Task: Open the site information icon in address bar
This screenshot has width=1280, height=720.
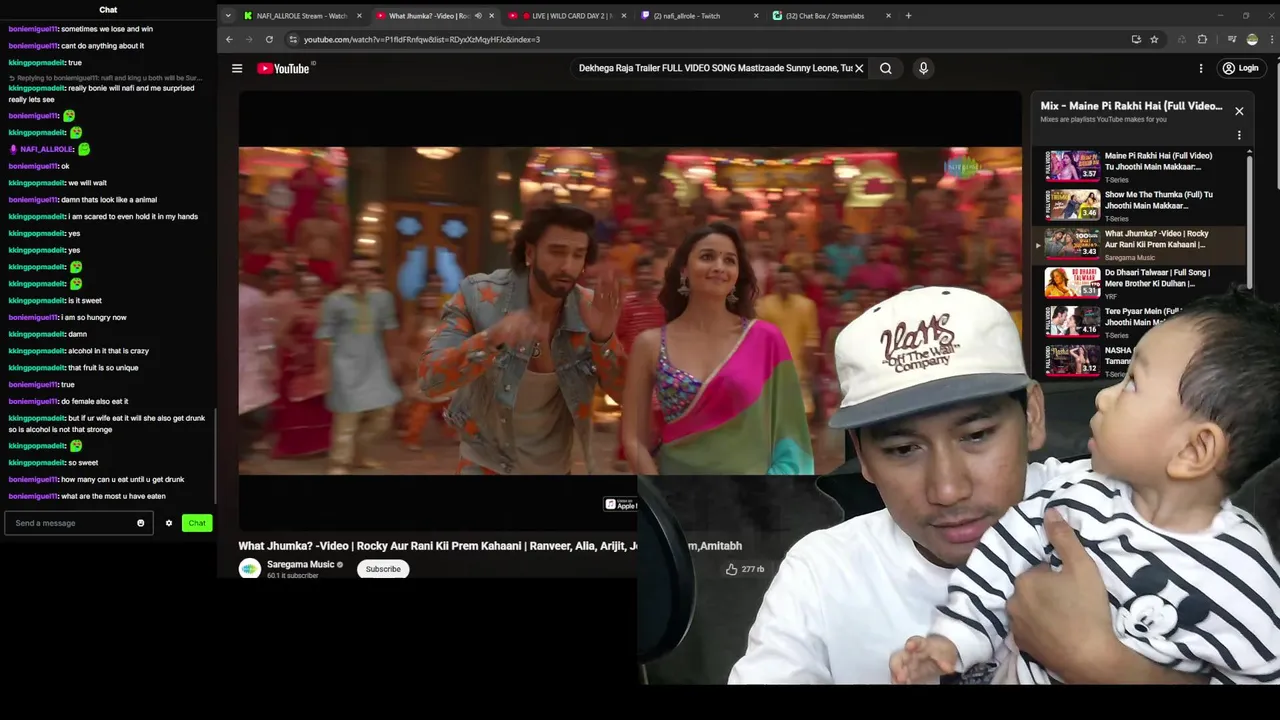Action: coord(293,39)
